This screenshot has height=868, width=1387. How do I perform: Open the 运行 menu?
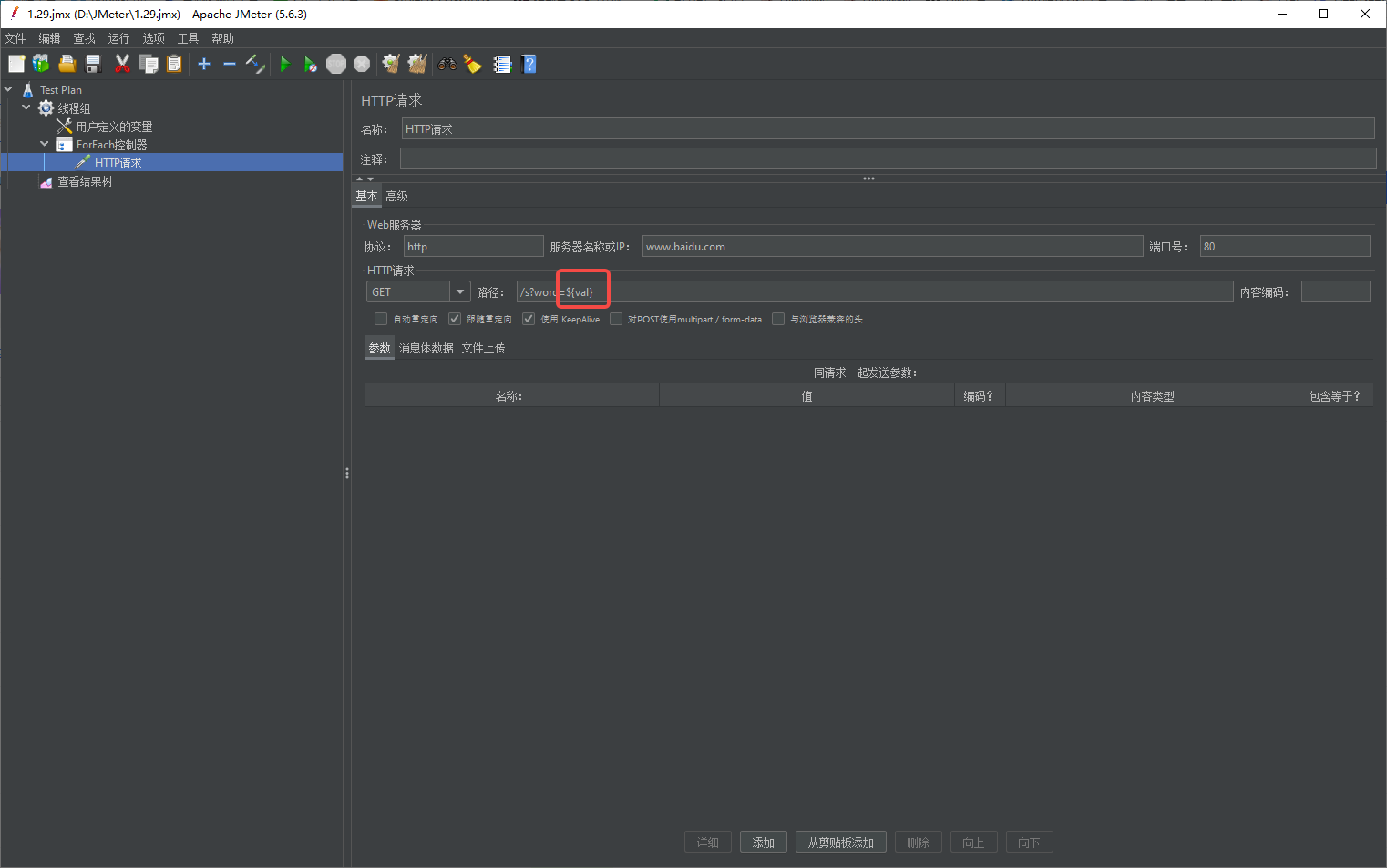pos(118,38)
